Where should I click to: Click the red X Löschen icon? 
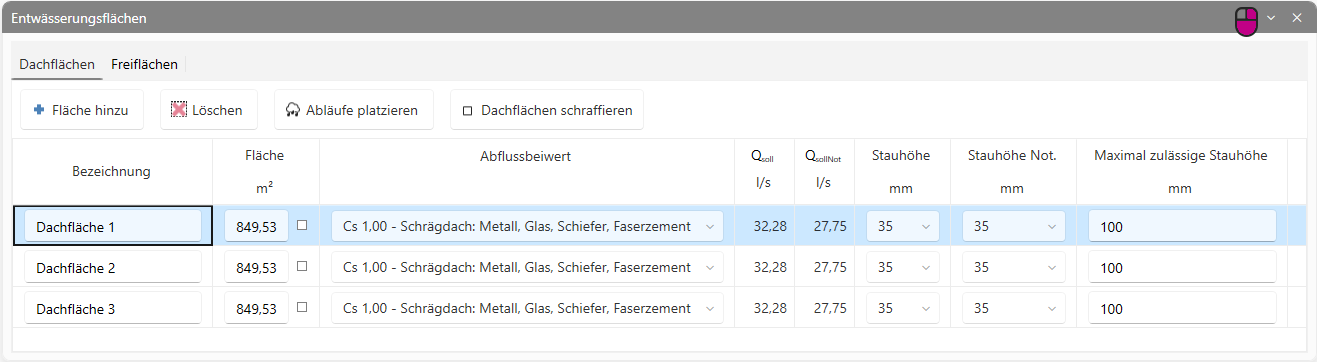[x=179, y=110]
